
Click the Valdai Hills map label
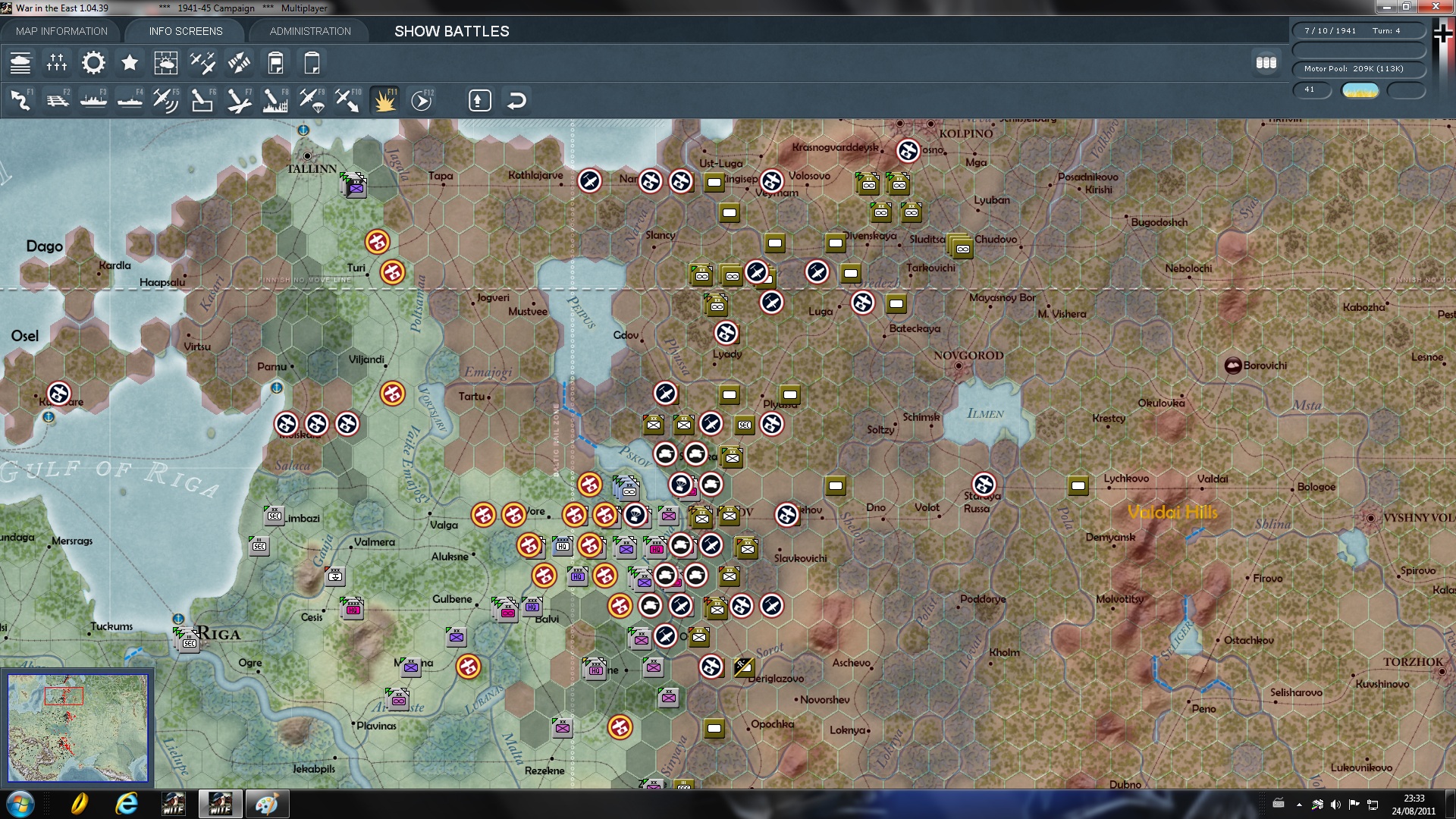[x=1172, y=513]
